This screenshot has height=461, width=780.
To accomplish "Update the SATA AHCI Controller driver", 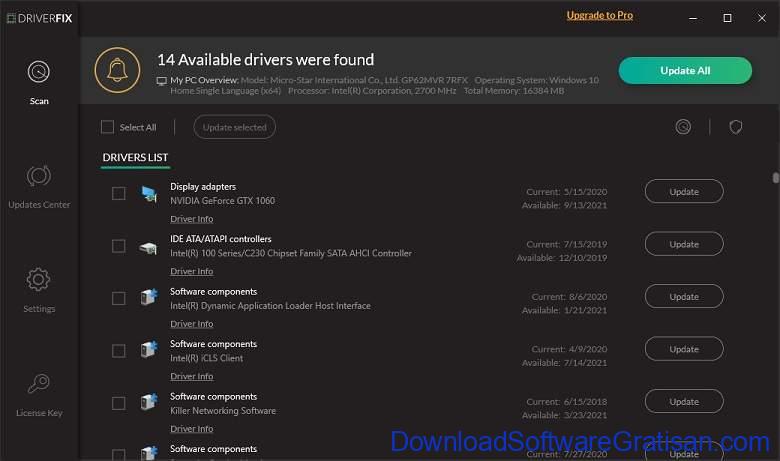I will click(x=684, y=244).
